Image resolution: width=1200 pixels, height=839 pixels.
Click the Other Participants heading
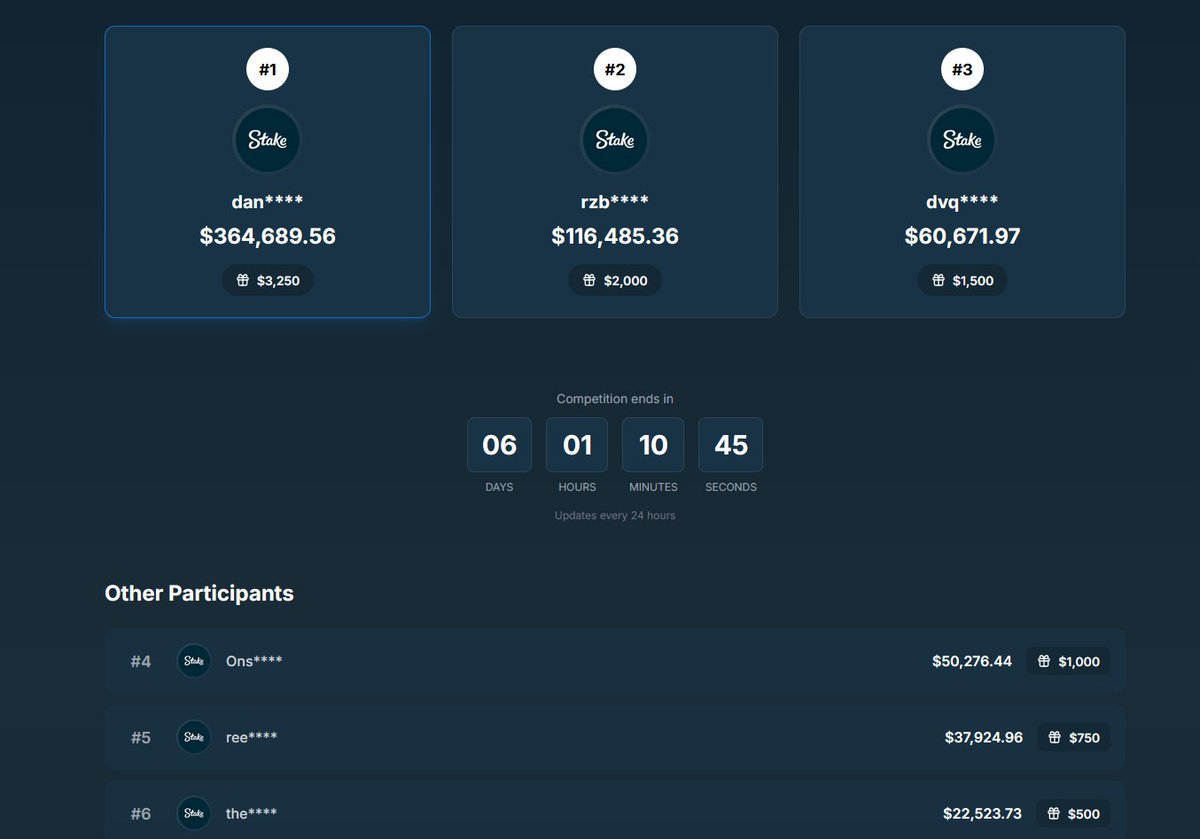pyautogui.click(x=199, y=593)
